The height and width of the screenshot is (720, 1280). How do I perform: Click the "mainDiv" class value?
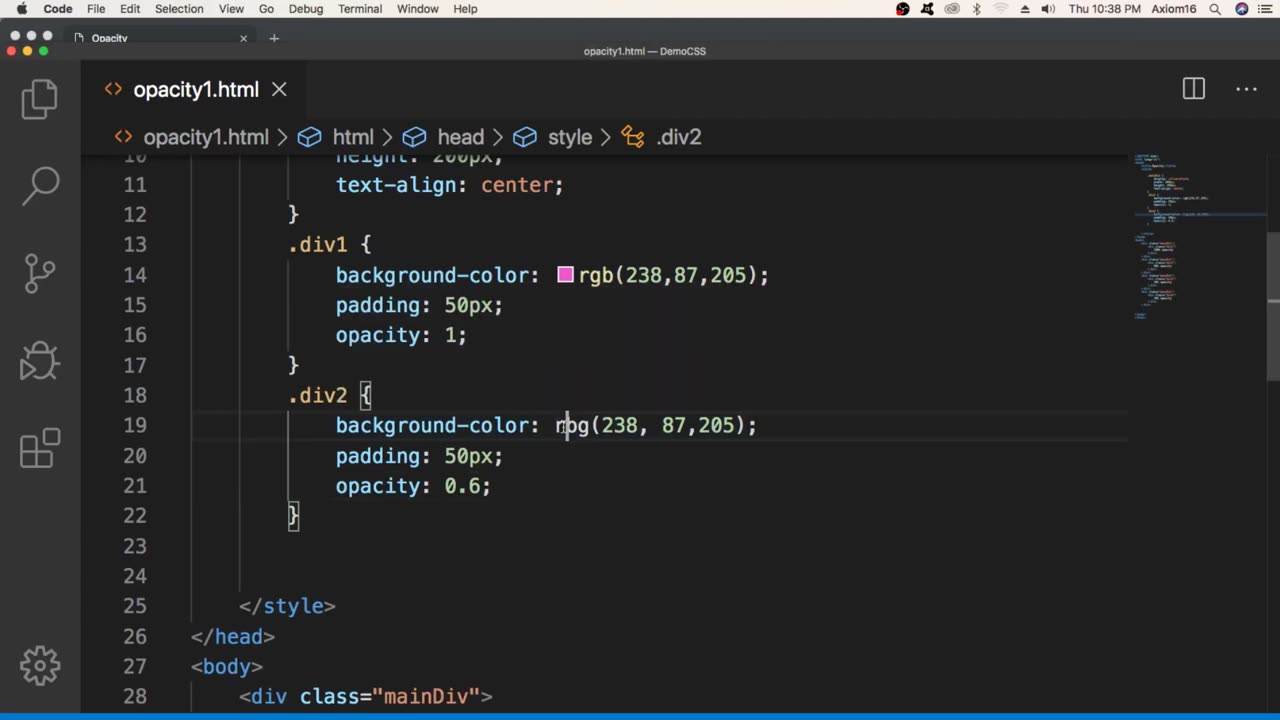click(427, 696)
